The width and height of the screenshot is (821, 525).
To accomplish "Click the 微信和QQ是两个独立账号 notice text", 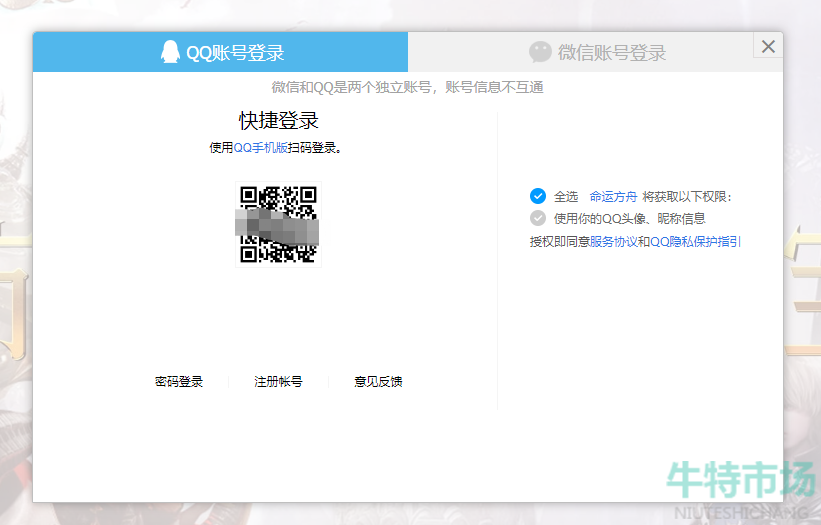I will coord(407,87).
